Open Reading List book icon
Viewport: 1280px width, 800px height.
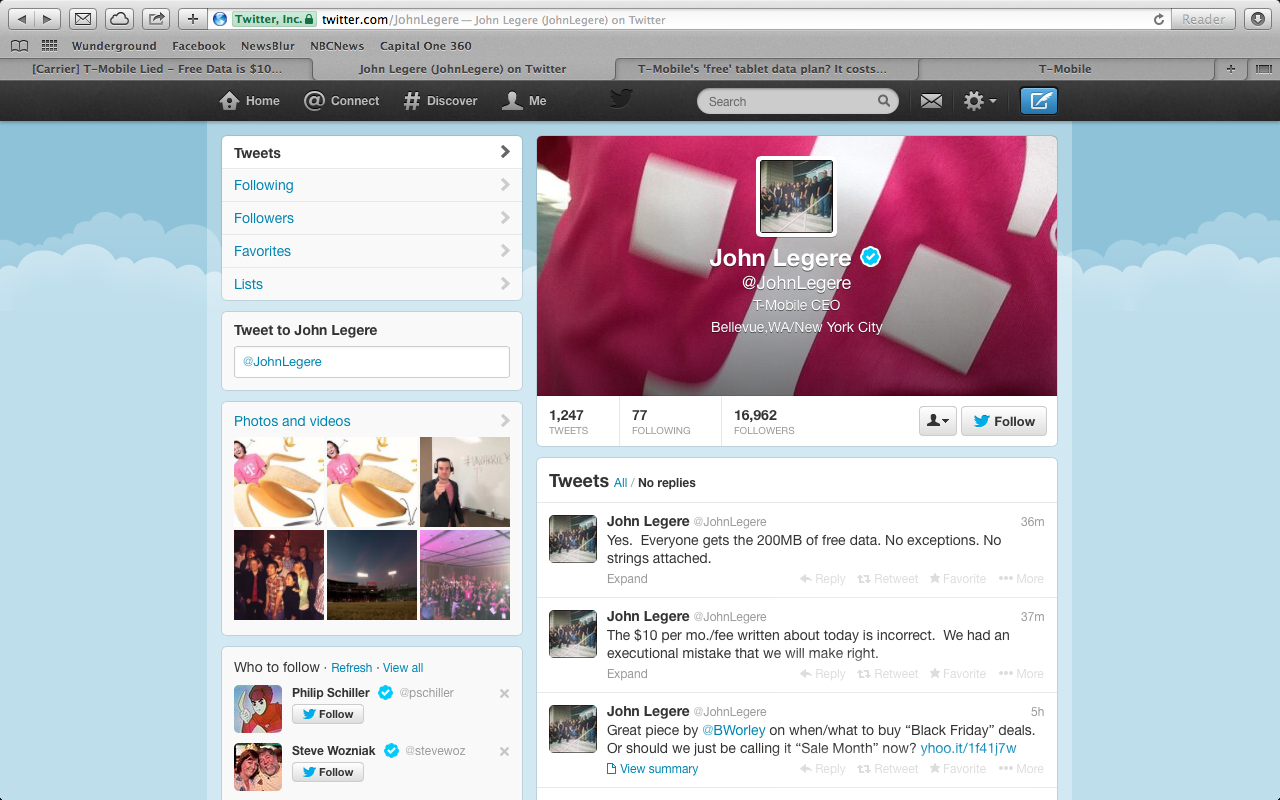pyautogui.click(x=20, y=46)
